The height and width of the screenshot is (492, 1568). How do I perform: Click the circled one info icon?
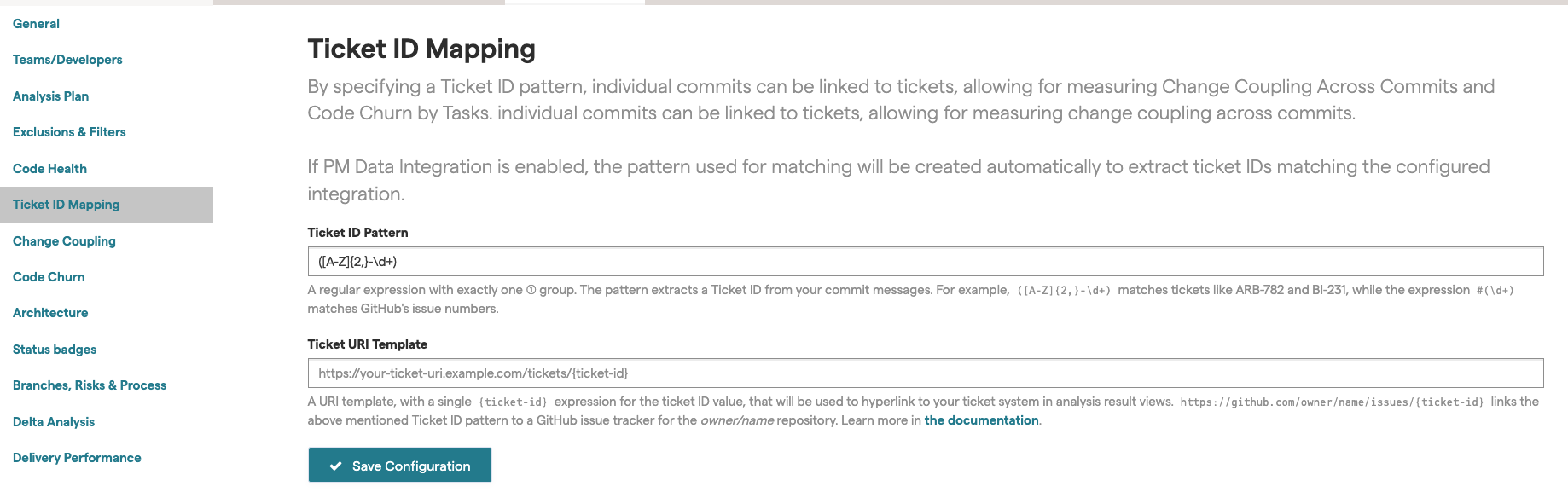tap(531, 290)
